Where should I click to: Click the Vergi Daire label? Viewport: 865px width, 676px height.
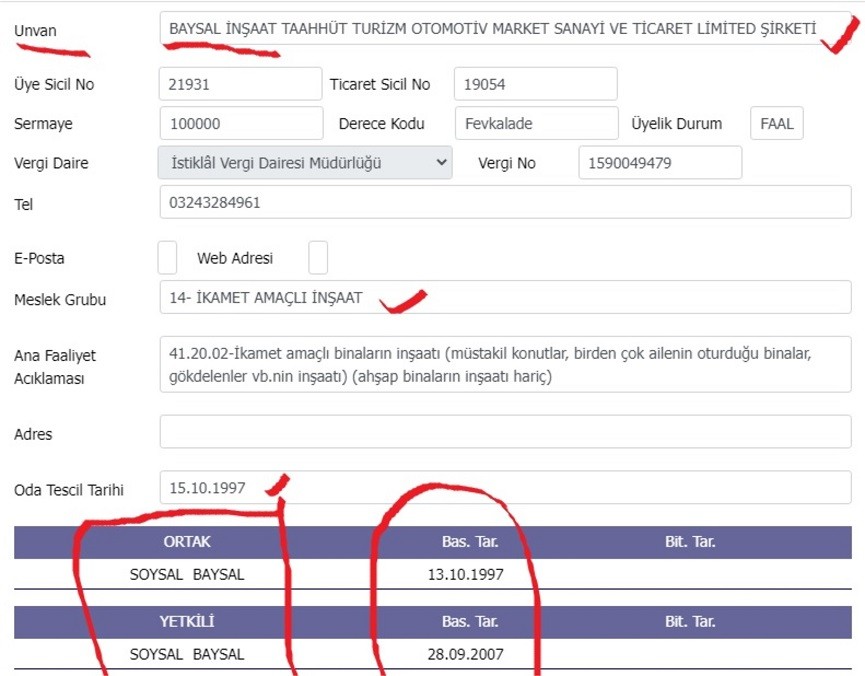coord(51,163)
